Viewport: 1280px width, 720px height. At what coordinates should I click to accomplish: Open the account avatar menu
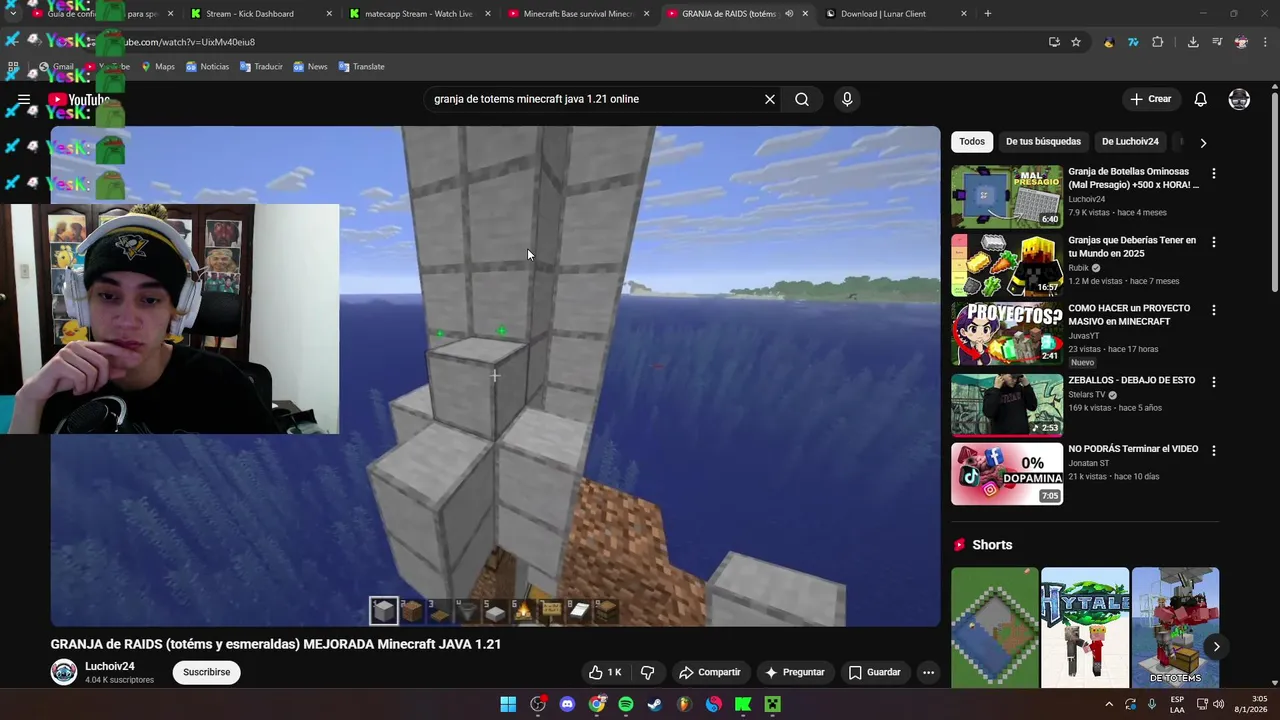1239,99
